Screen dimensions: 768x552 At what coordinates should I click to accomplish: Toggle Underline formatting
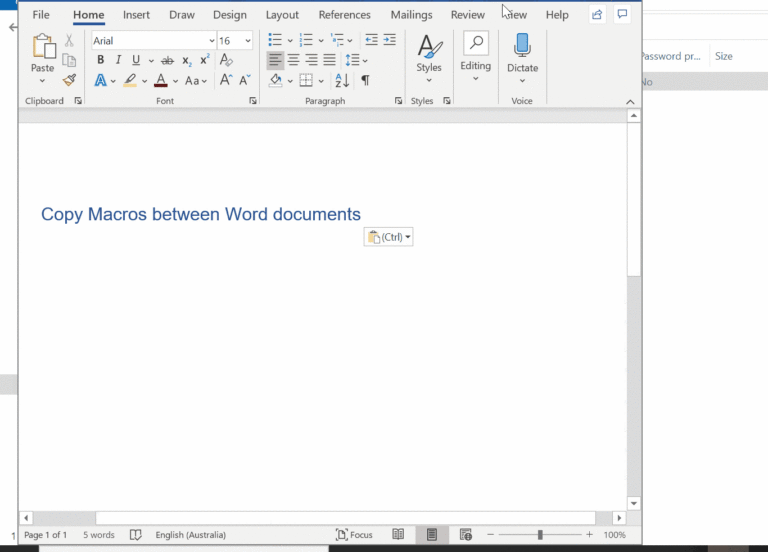click(x=136, y=60)
